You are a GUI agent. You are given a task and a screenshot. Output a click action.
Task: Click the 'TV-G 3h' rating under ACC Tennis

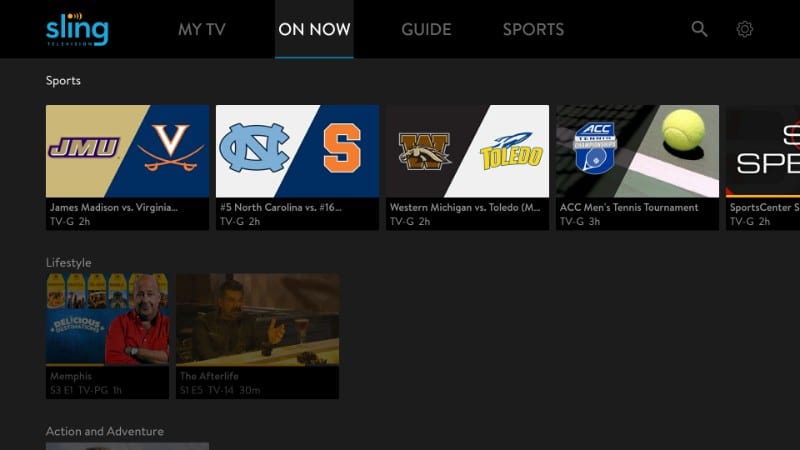pyautogui.click(x=580, y=221)
